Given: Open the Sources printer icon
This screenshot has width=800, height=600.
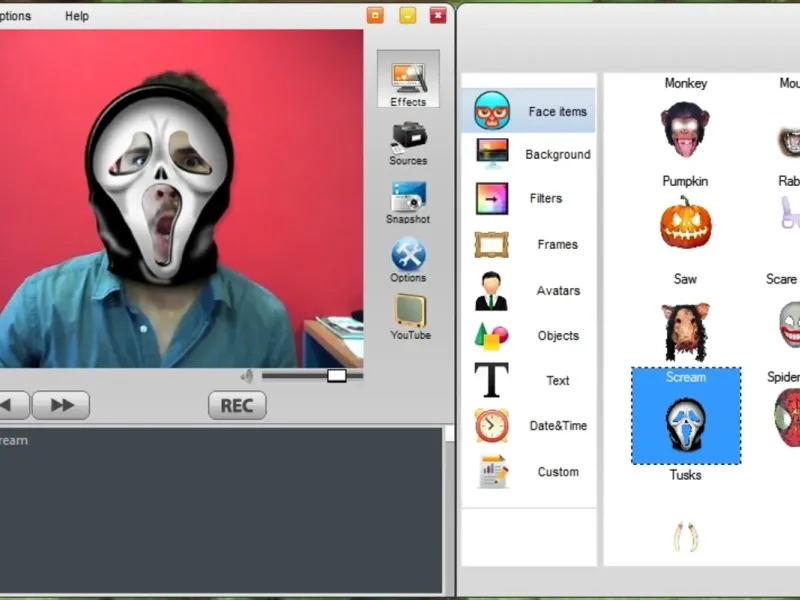Looking at the screenshot, I should (408, 143).
